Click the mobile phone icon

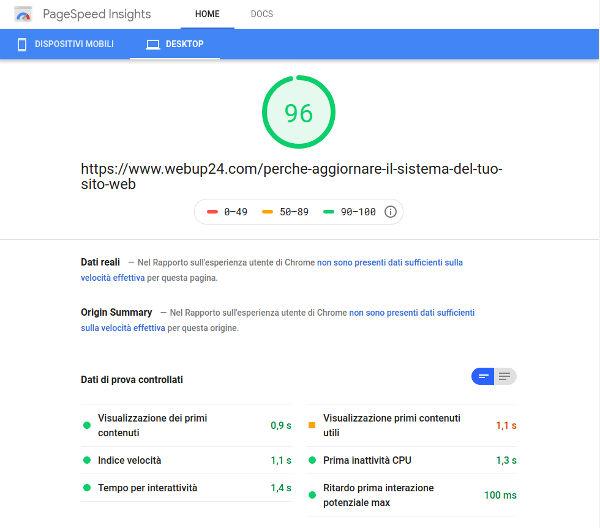pos(22,44)
